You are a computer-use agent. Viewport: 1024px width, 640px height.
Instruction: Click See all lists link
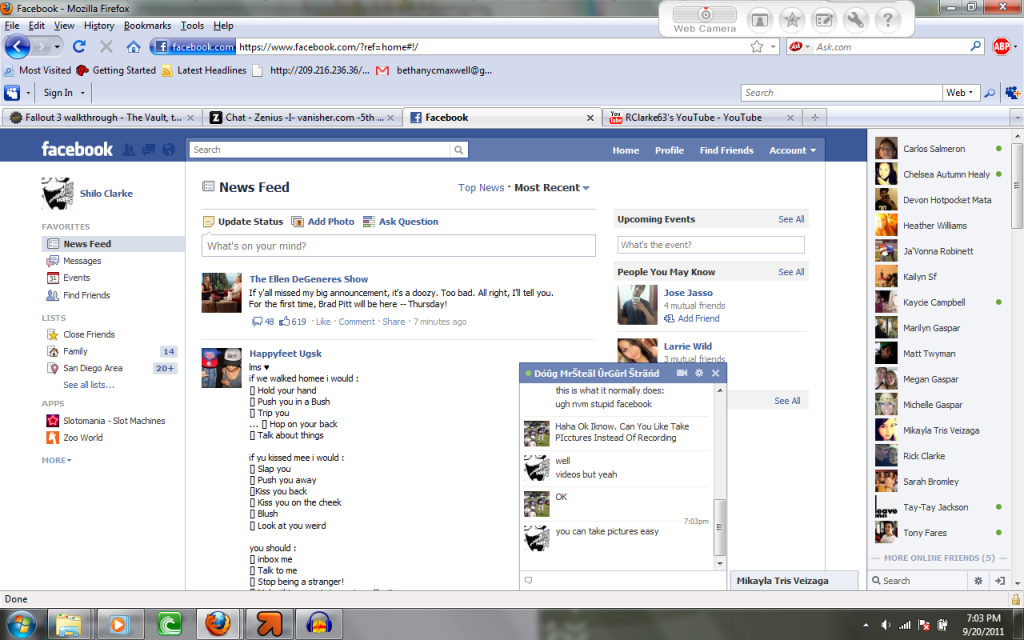pos(89,385)
